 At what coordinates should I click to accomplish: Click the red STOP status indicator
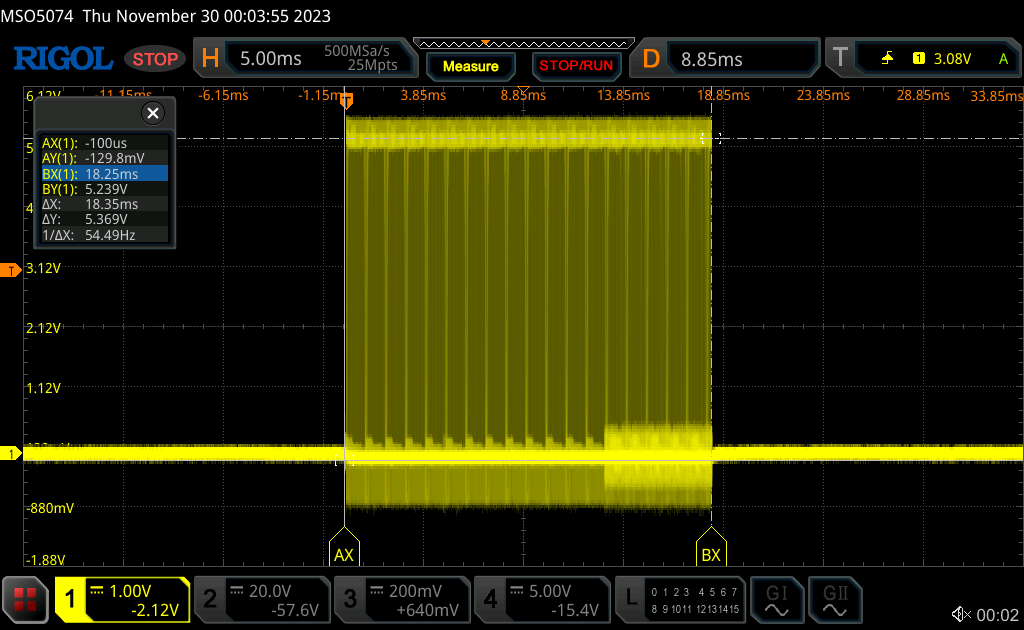click(x=155, y=59)
